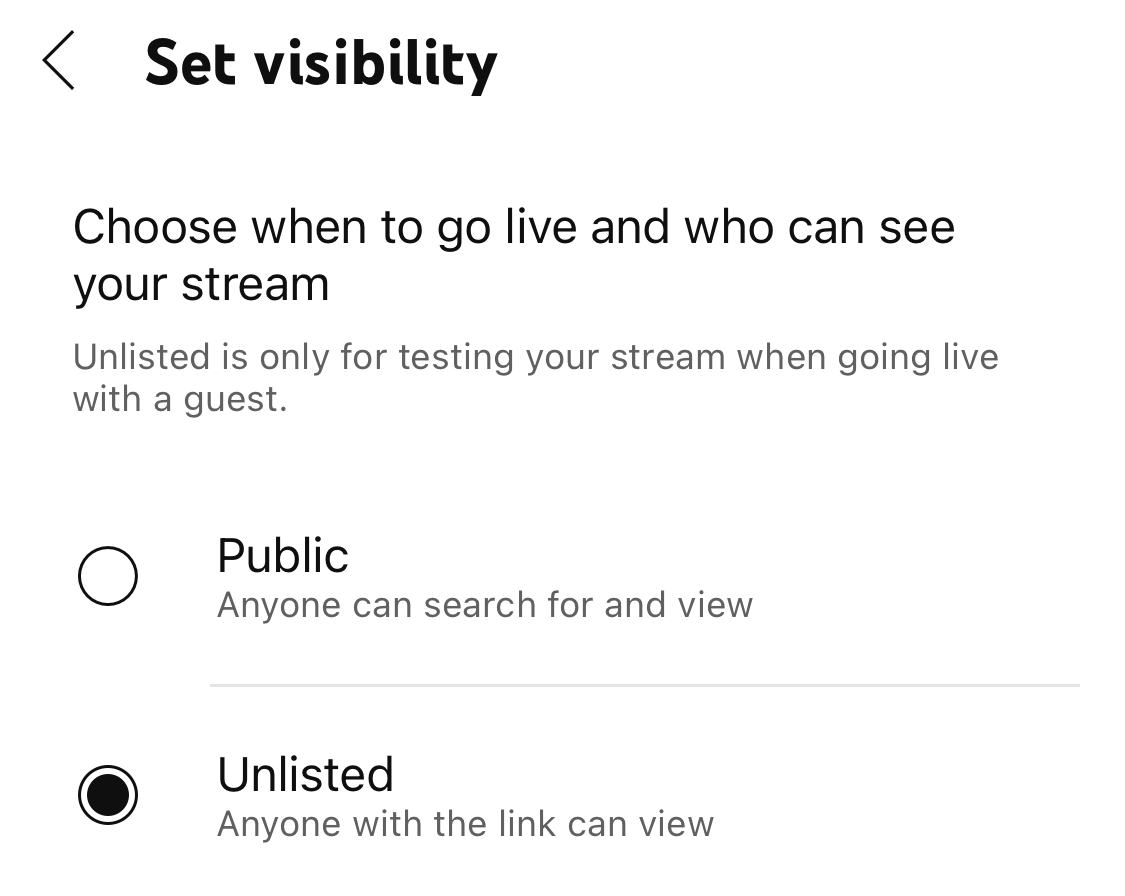Tap empty space right of "Public" label
Screen dimensions: 1125x896
700,556
